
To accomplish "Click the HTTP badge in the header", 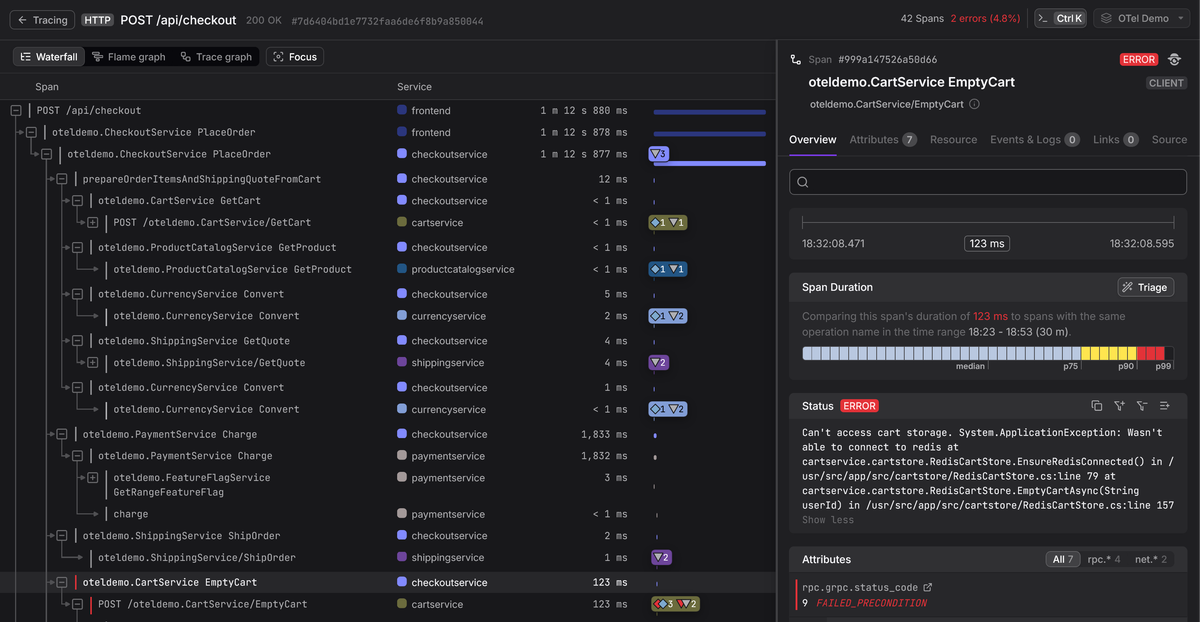I will pyautogui.click(x=97, y=20).
